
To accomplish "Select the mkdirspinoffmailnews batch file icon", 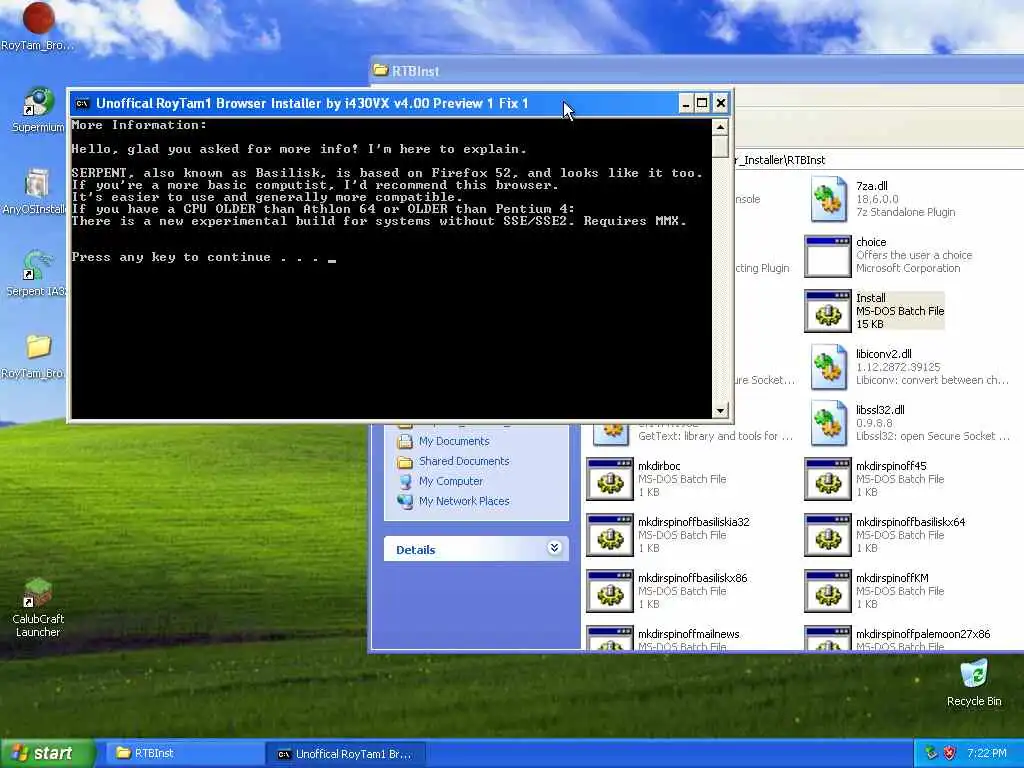I will click(x=610, y=639).
